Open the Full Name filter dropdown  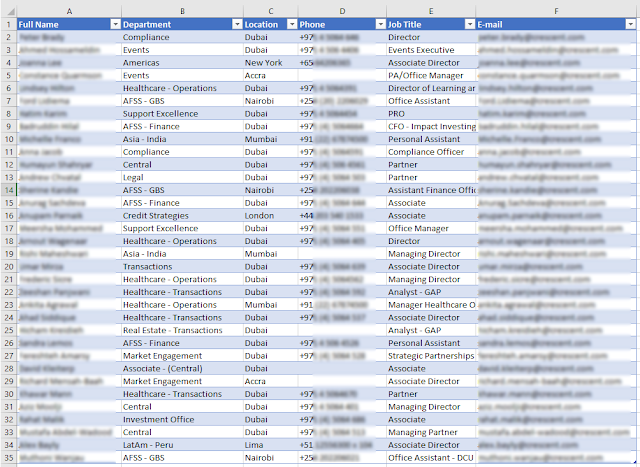pos(115,24)
